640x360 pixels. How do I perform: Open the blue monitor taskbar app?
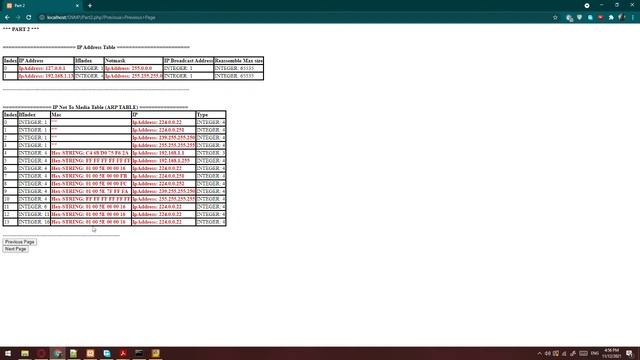click(107, 353)
